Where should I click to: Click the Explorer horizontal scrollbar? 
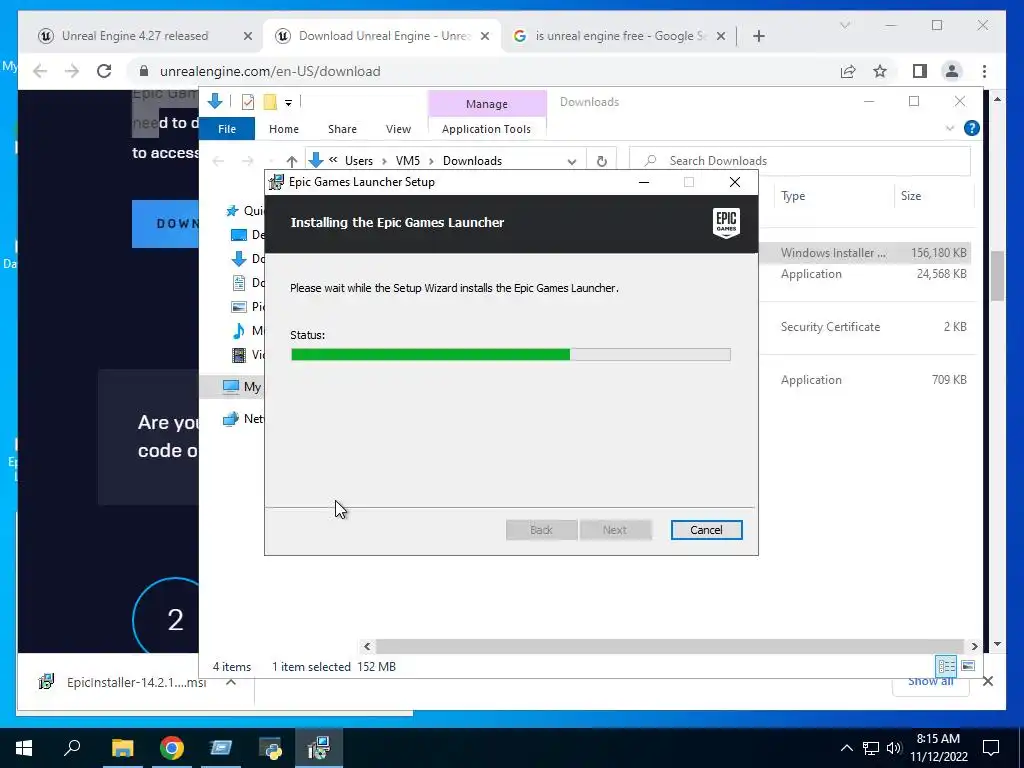coord(669,646)
